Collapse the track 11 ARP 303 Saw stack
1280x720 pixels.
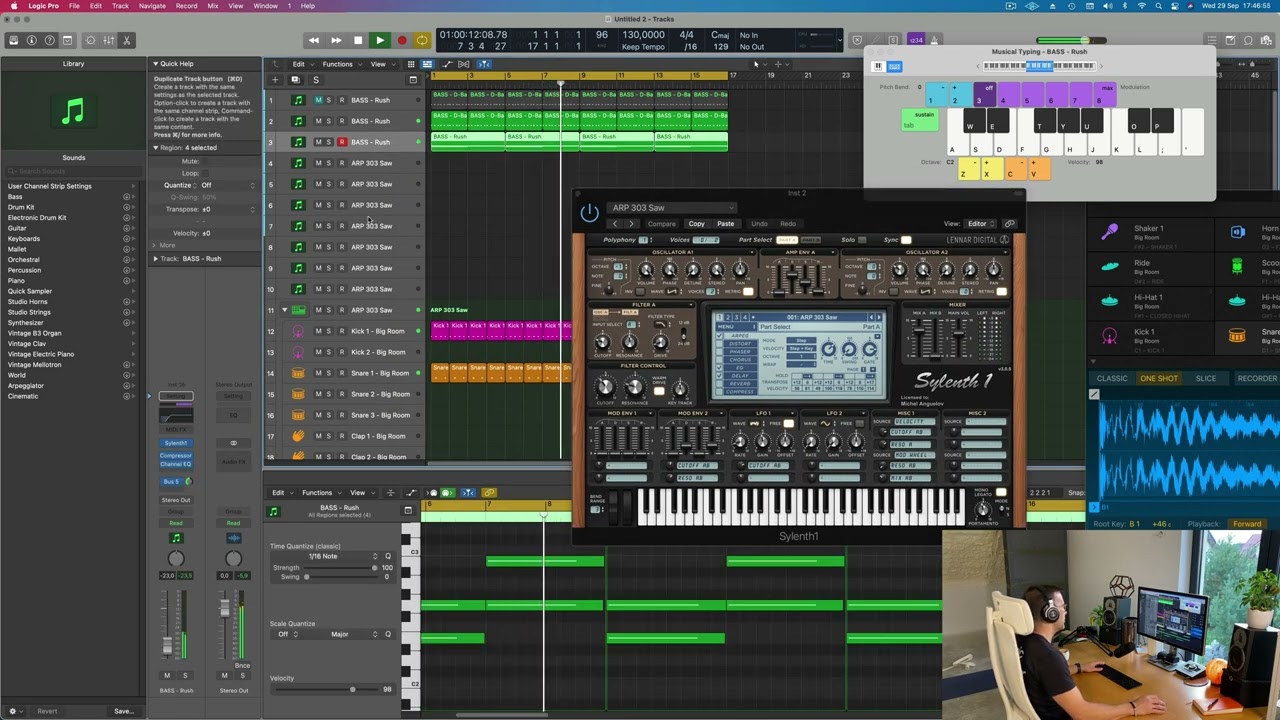tap(284, 310)
